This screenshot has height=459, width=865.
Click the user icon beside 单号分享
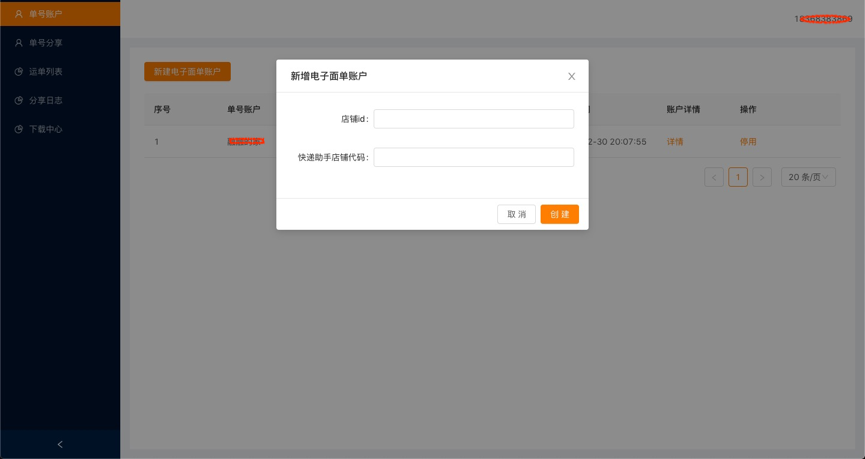(18, 42)
